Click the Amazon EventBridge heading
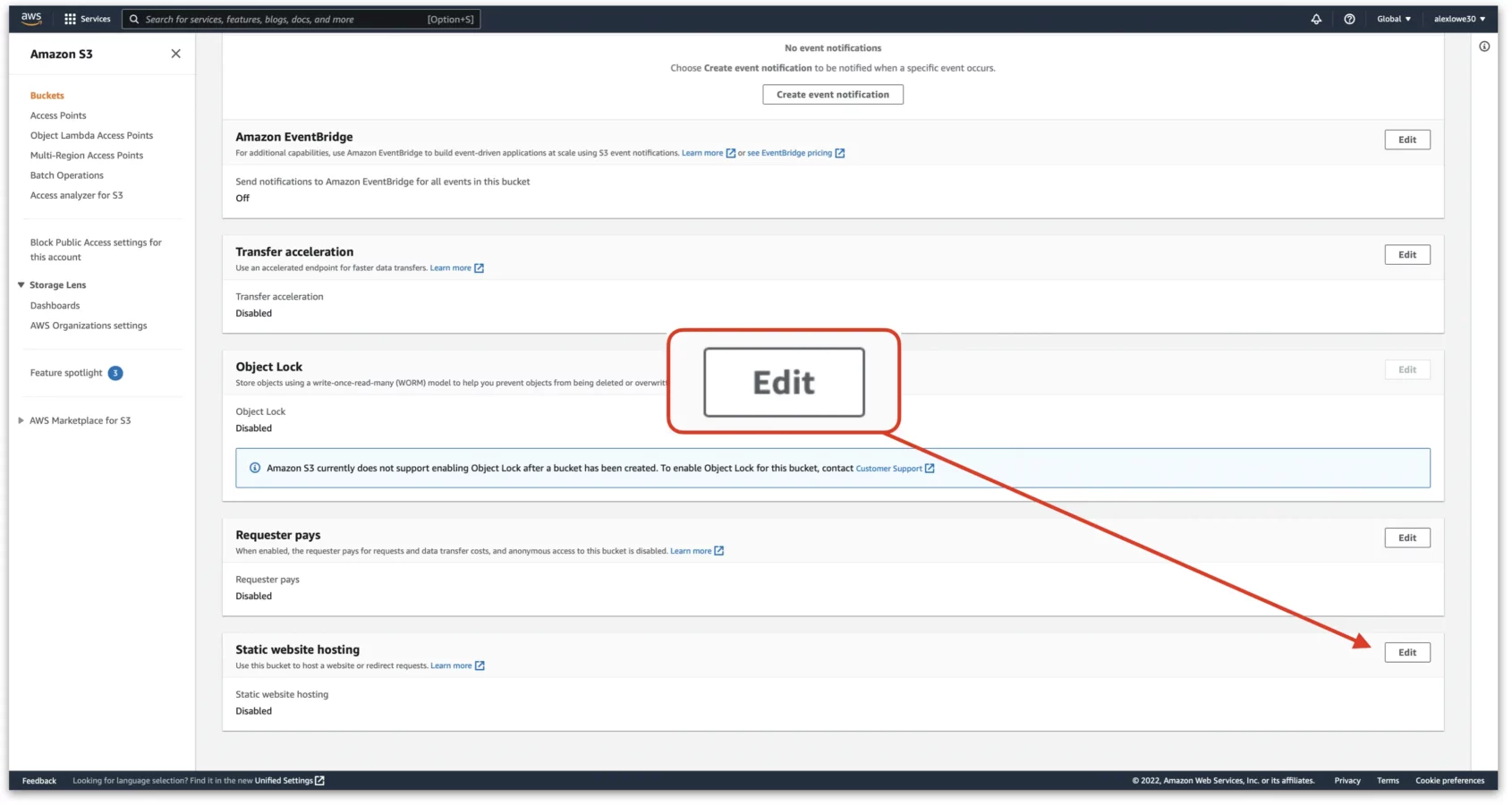This screenshot has width=1512, height=805. [x=294, y=137]
